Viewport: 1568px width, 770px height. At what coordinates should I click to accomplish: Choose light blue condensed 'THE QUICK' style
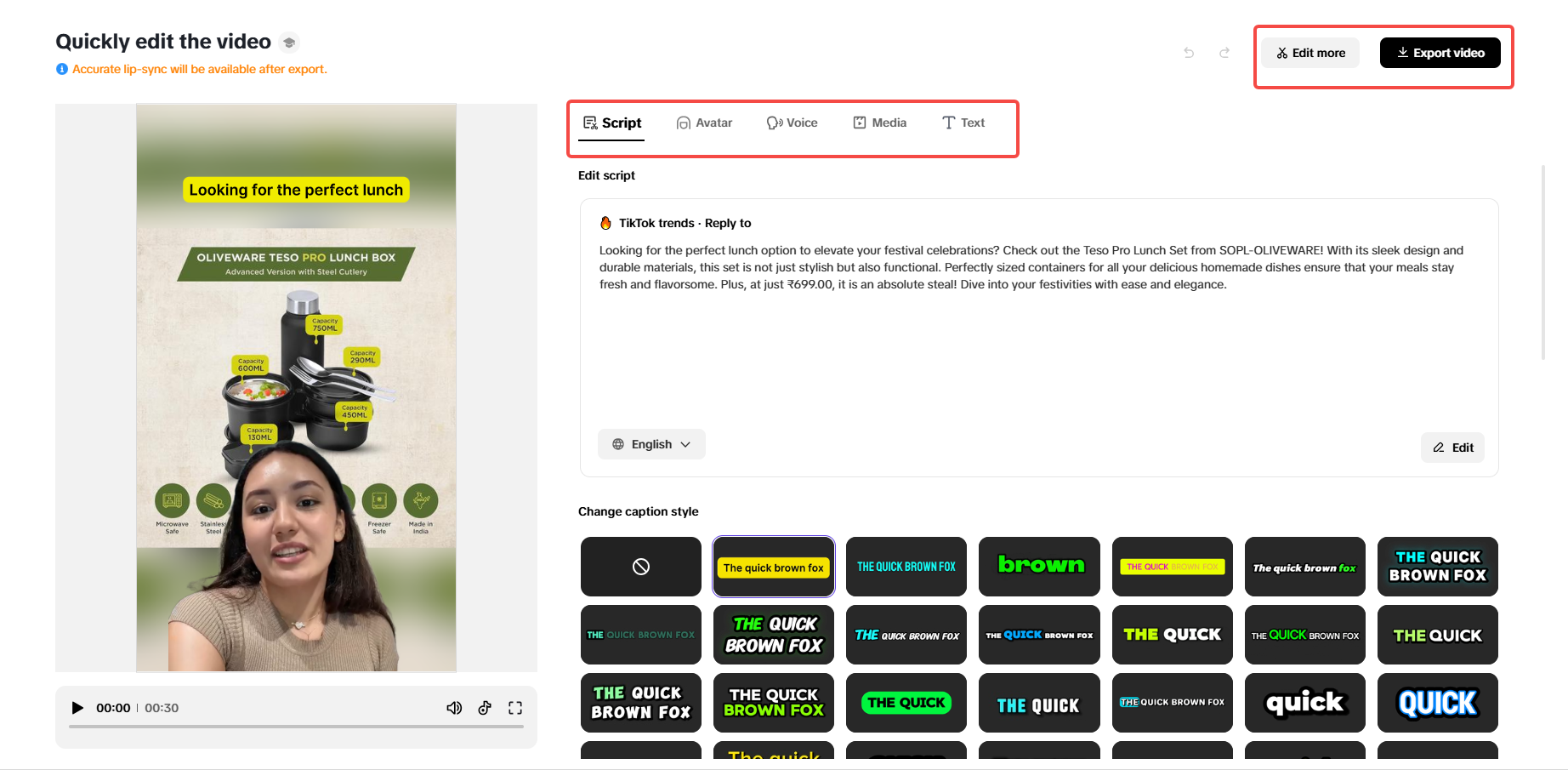1039,703
